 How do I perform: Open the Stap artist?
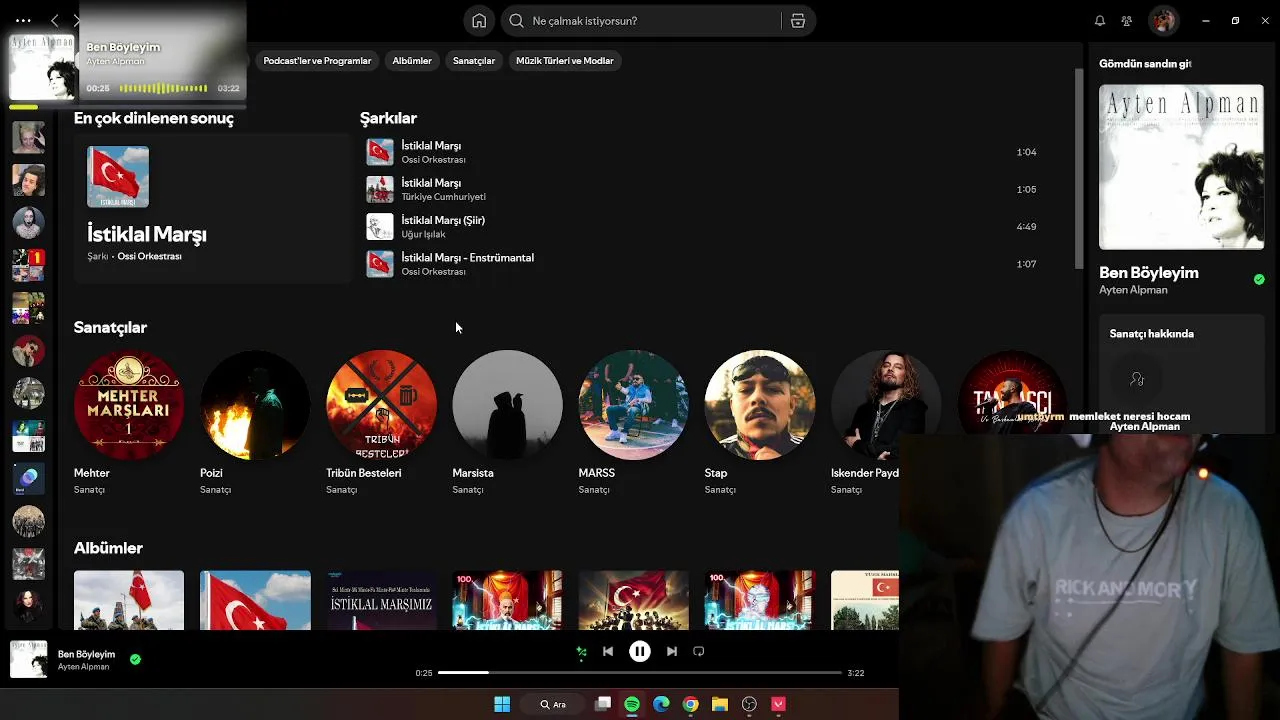click(x=759, y=423)
